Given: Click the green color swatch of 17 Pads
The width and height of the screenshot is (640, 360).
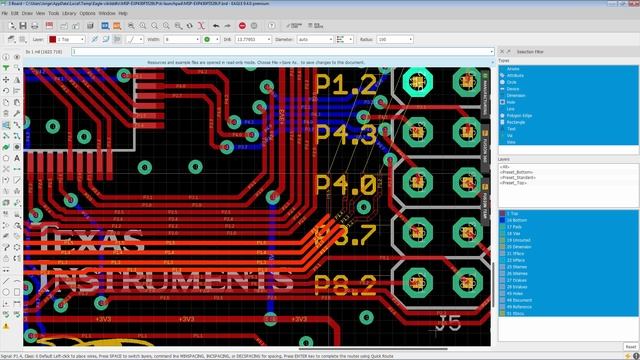Looking at the screenshot, I should (502, 227).
